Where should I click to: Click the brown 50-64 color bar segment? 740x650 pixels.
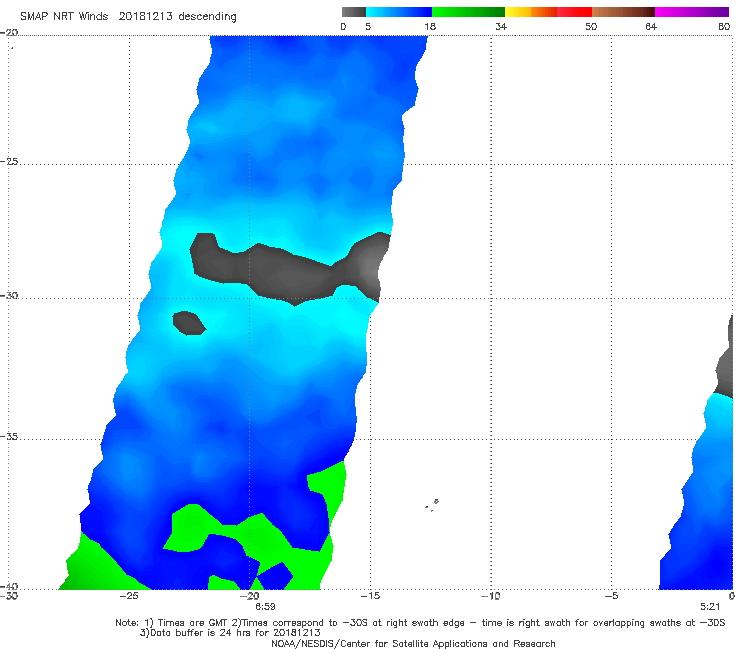(623, 12)
